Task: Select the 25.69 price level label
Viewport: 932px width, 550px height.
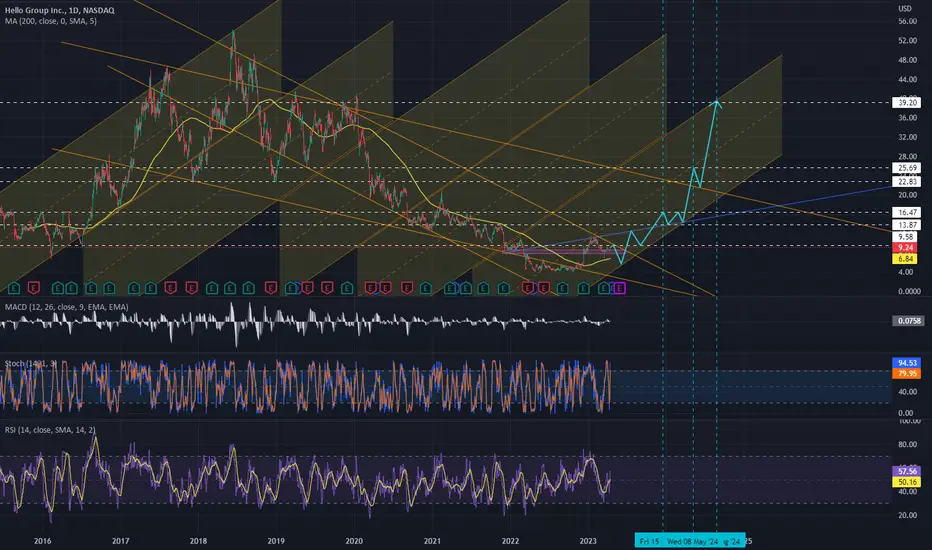Action: coord(906,168)
